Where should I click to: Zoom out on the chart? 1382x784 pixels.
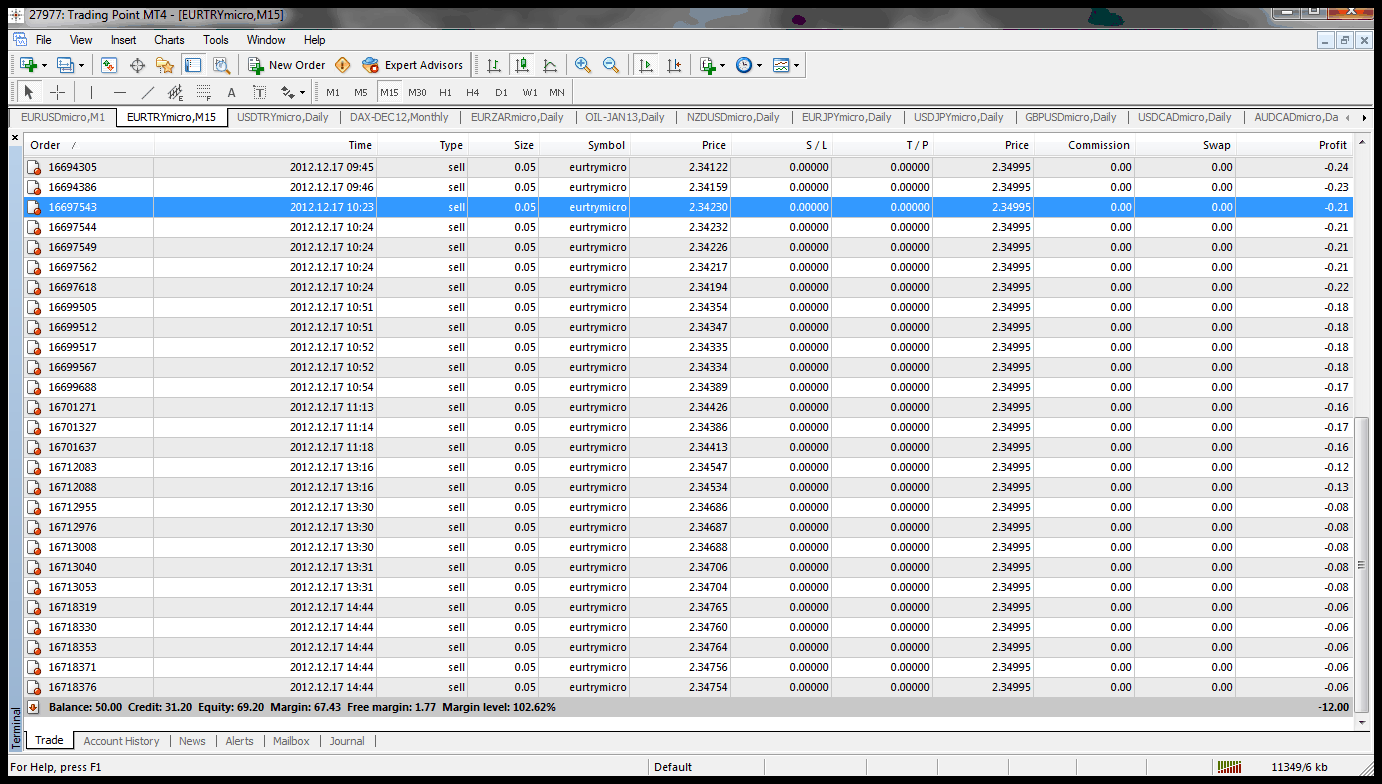(x=611, y=65)
